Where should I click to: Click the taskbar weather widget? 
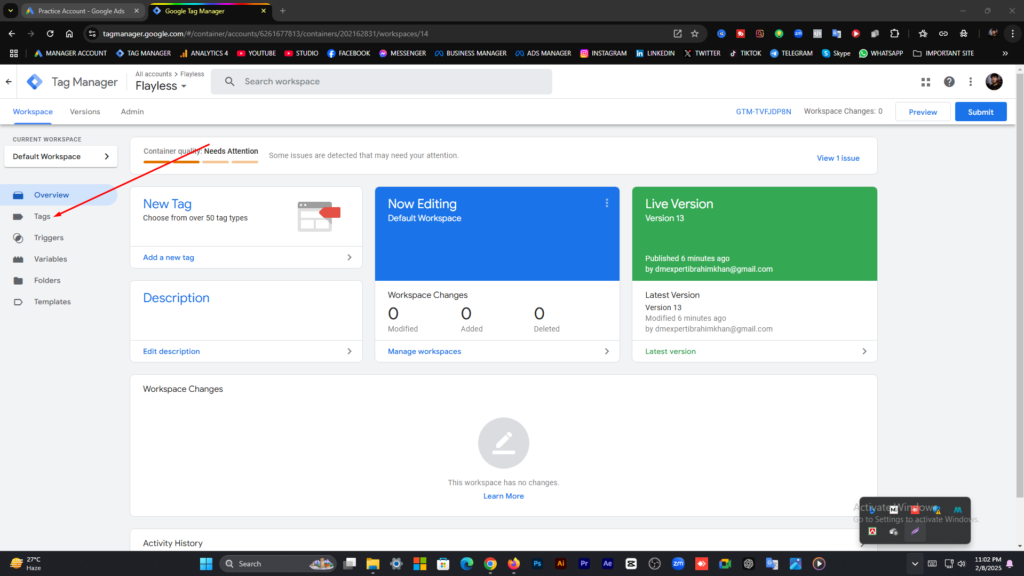click(26, 564)
